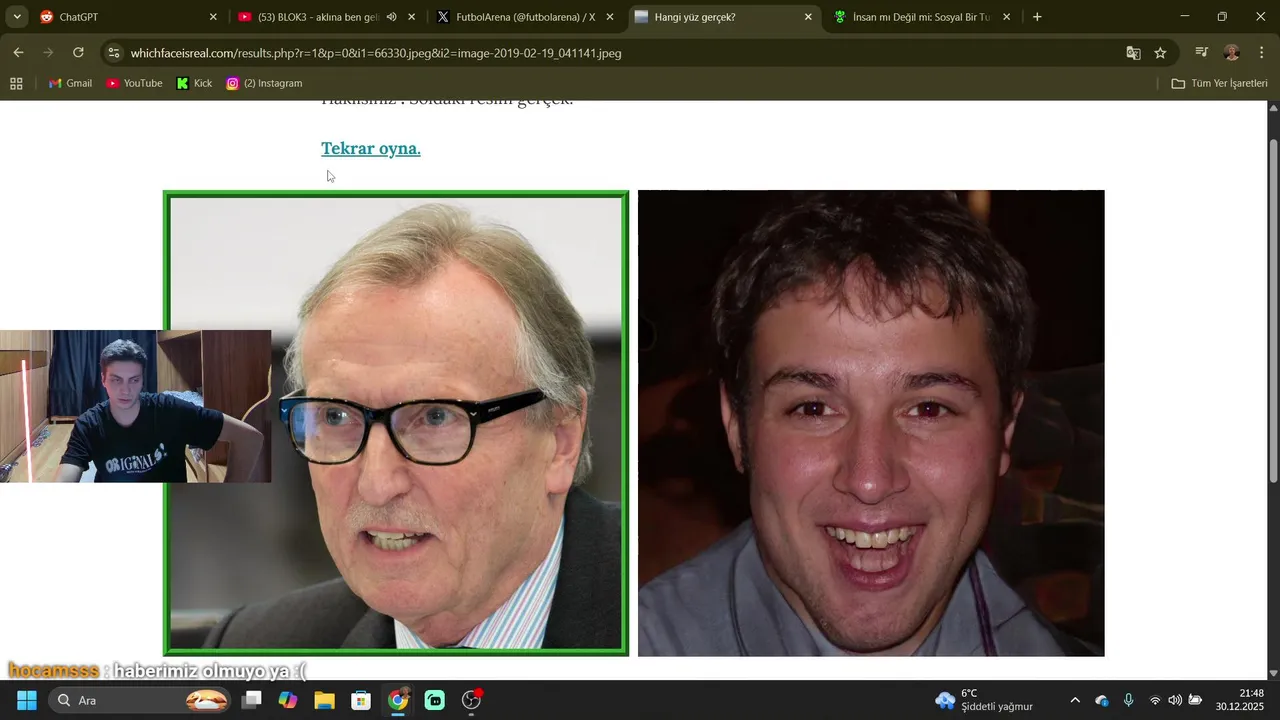The image size is (1280, 720).
Task: Reload the current page
Action: pyautogui.click(x=78, y=52)
